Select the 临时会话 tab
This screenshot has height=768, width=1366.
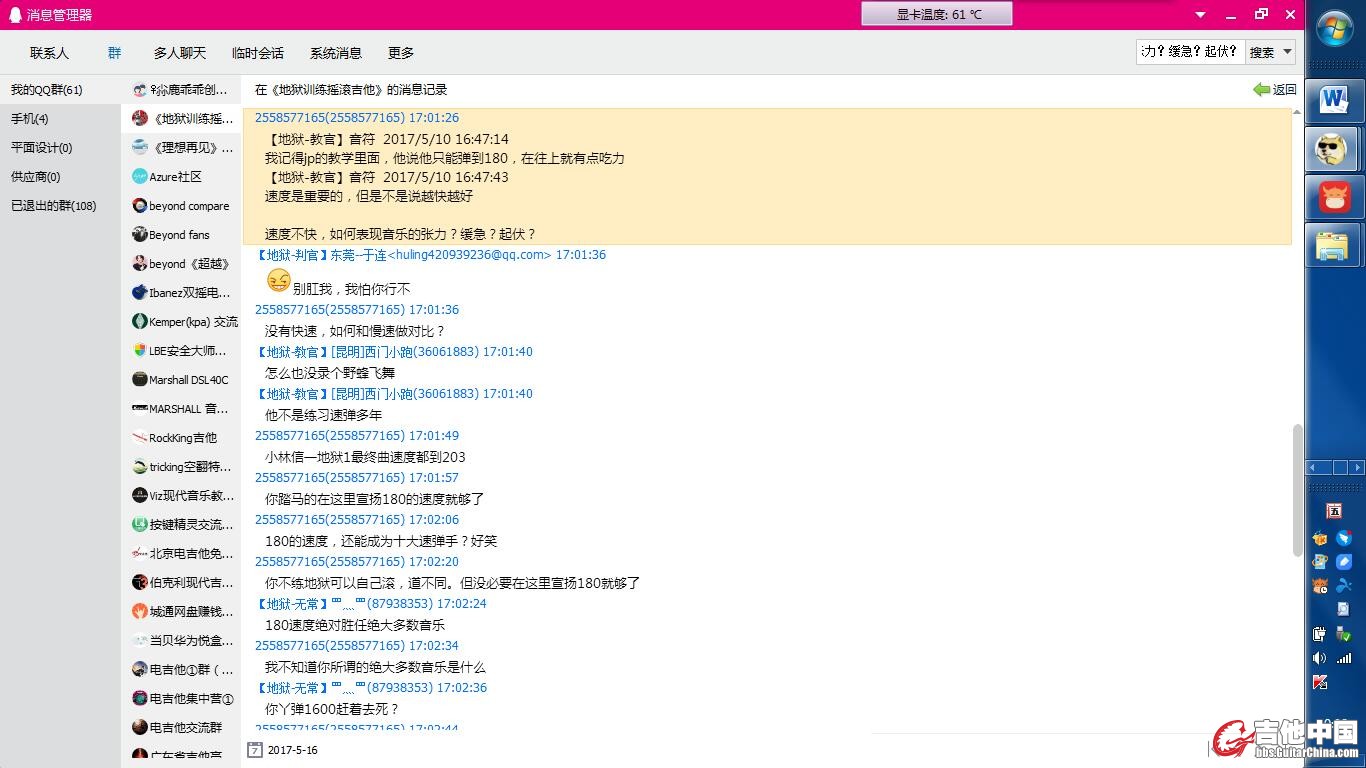click(258, 53)
